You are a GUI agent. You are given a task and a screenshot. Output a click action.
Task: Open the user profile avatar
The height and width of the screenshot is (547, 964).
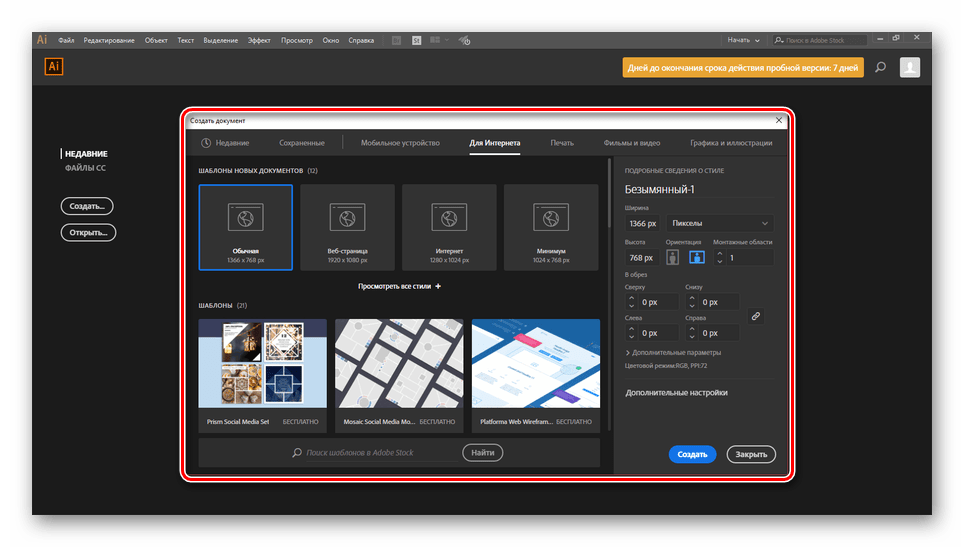coord(909,67)
